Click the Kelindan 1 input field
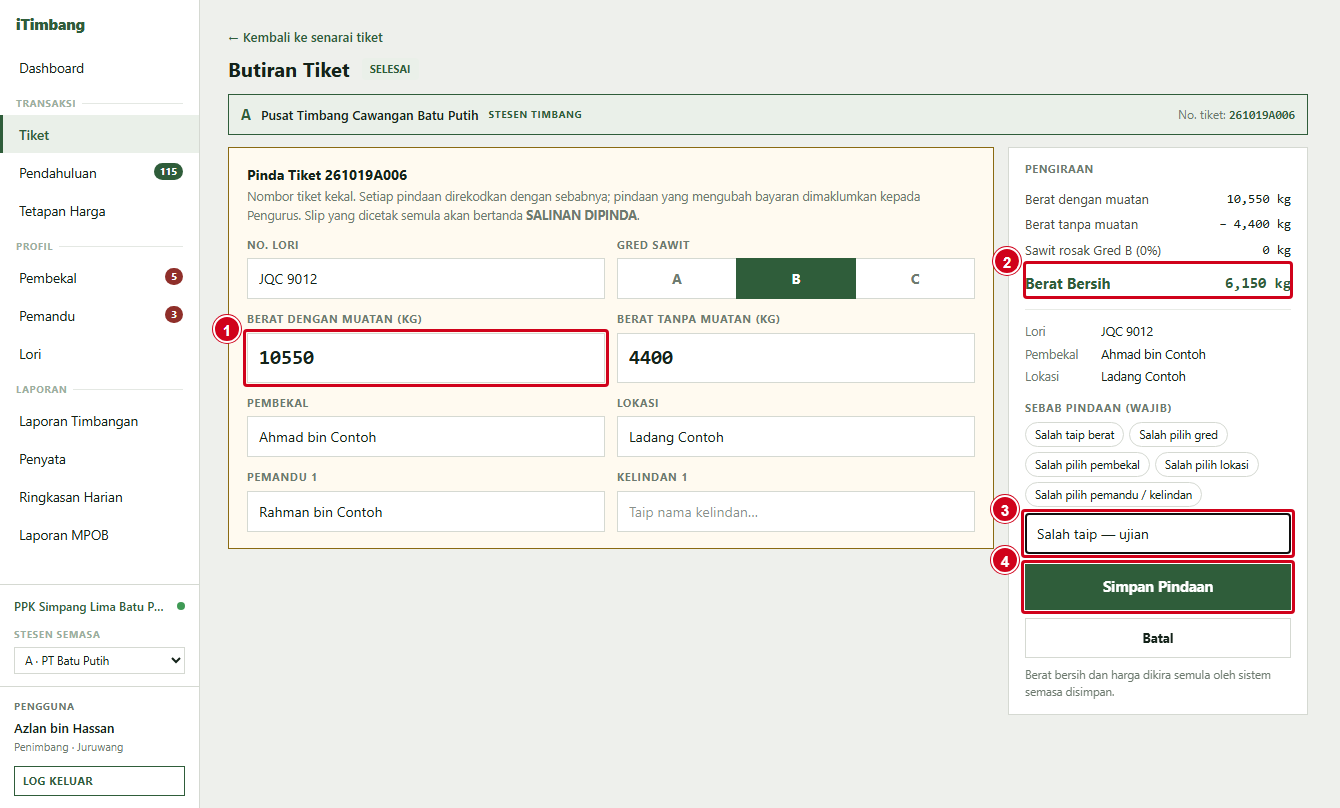 (796, 512)
